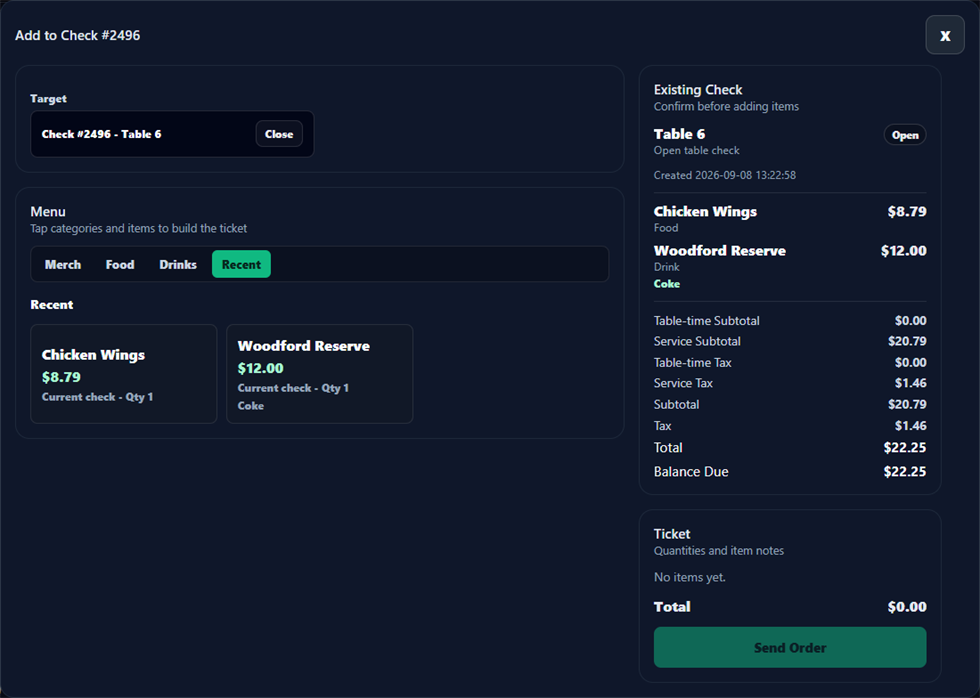Click the Woodford Reserve line in Existing Check
980x698 pixels.
(790, 266)
